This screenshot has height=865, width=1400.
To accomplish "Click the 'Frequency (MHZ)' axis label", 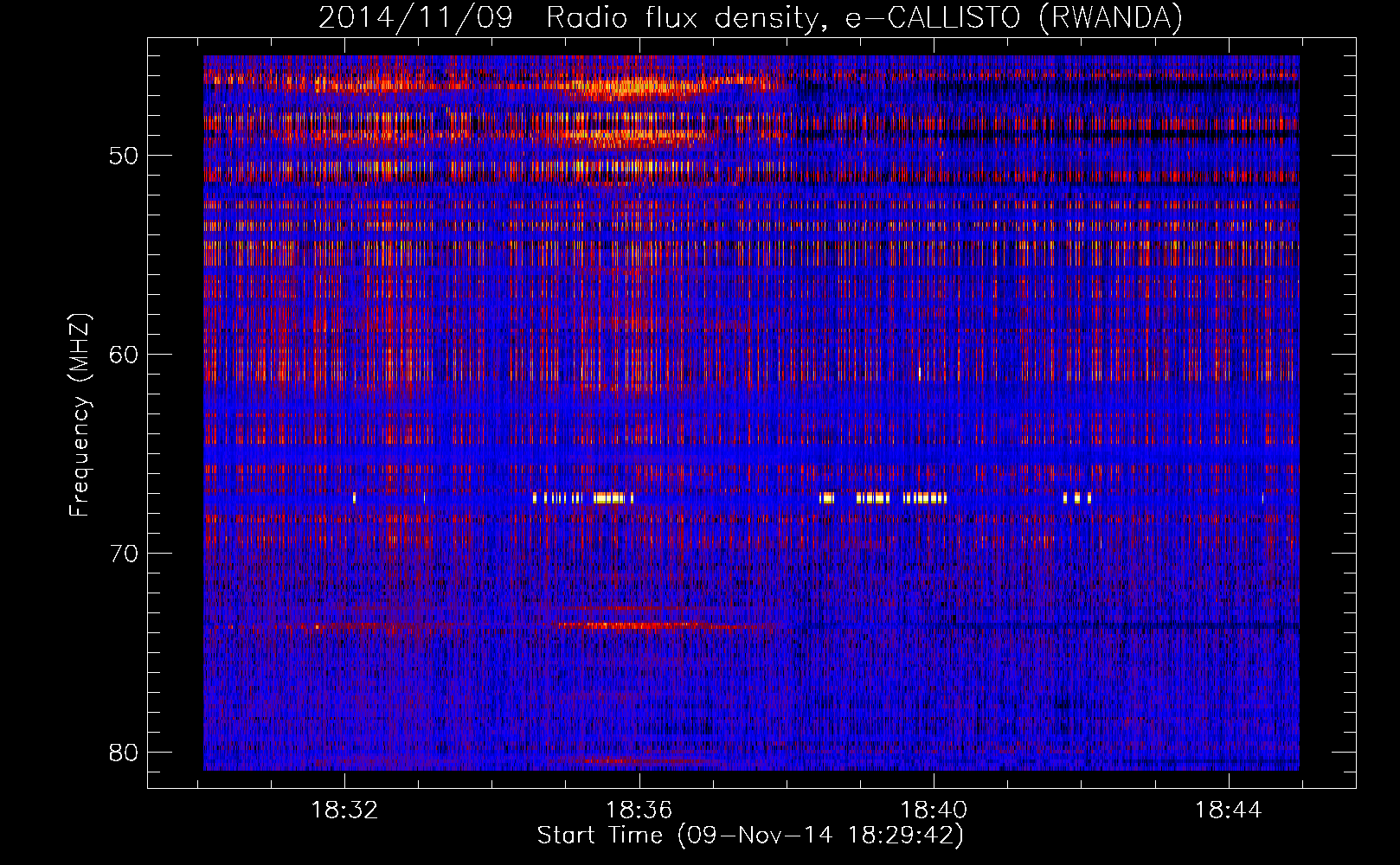I will point(80,414).
